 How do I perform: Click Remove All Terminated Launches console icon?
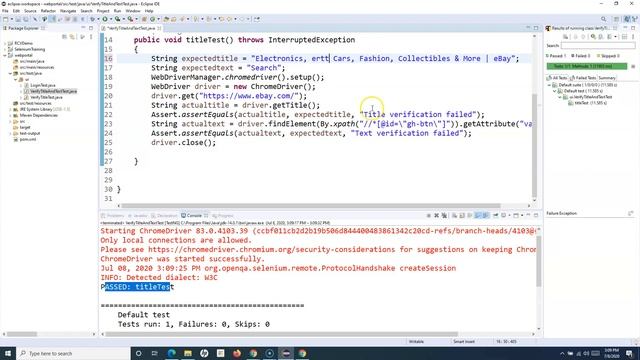[444, 216]
